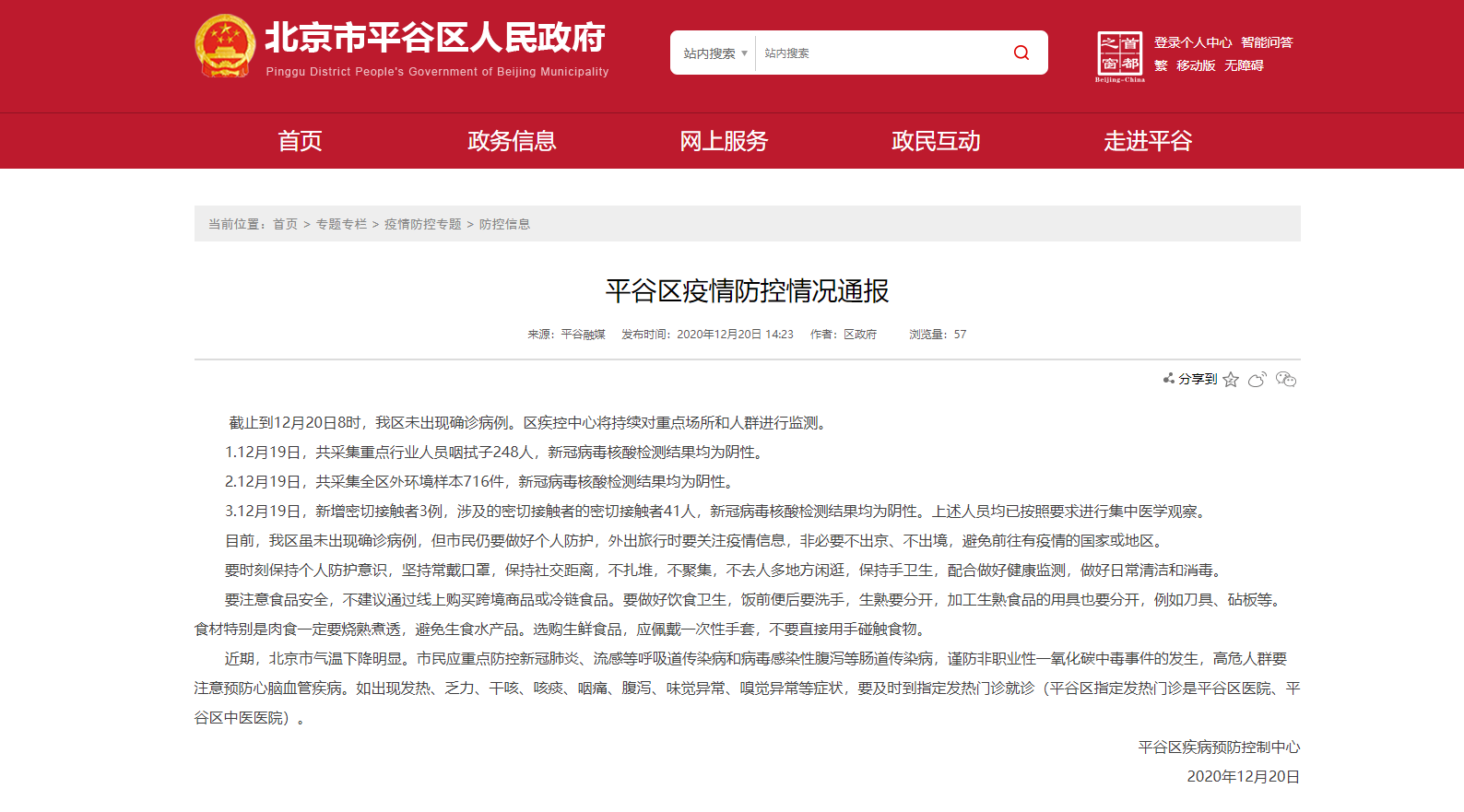Click the 分享到 share icon
Viewport: 1464px width, 812px height.
coord(1169,379)
